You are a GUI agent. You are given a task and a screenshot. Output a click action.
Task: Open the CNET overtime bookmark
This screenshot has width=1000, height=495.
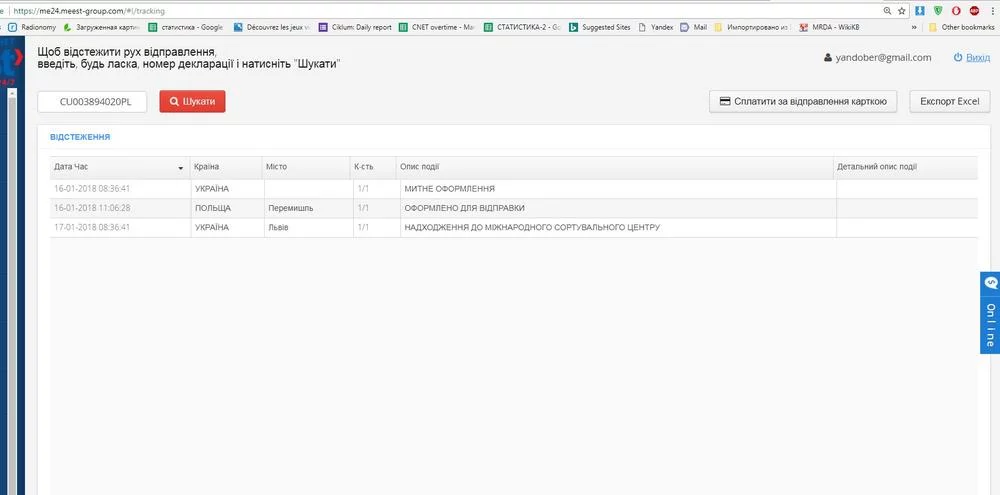point(437,27)
